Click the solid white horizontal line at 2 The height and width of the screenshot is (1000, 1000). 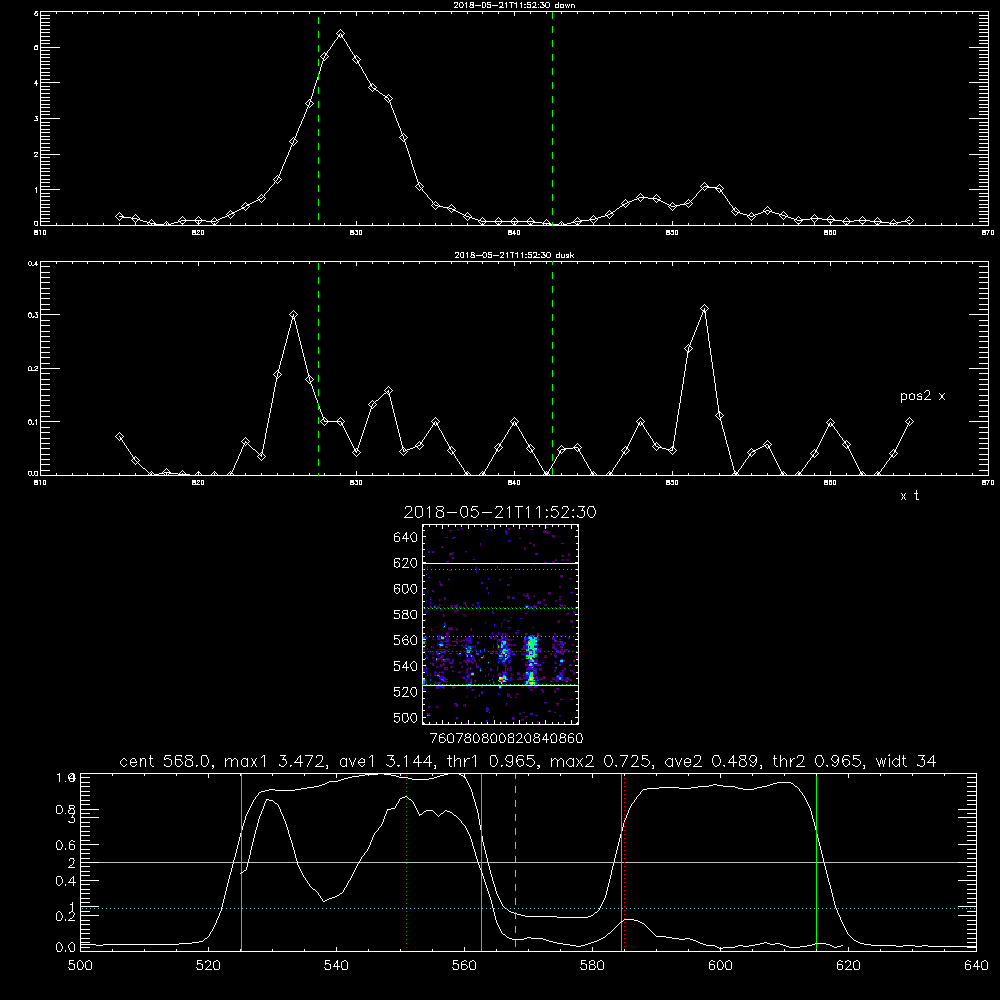tap(528, 862)
